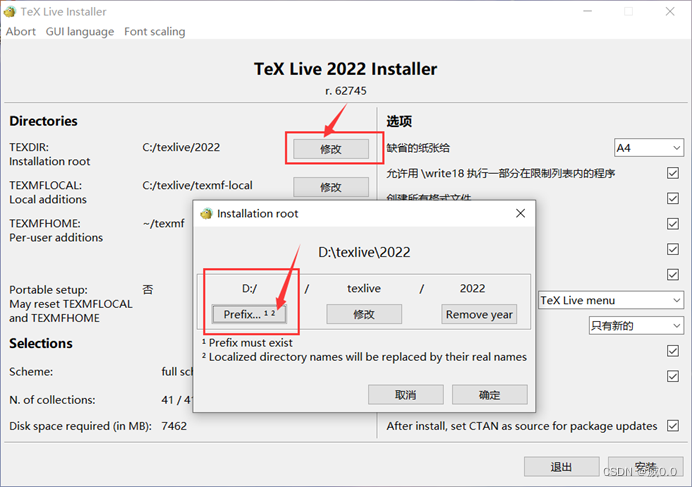Click 修改 button next to TEXDIR path
Screen dimensions: 692x487
331,149
